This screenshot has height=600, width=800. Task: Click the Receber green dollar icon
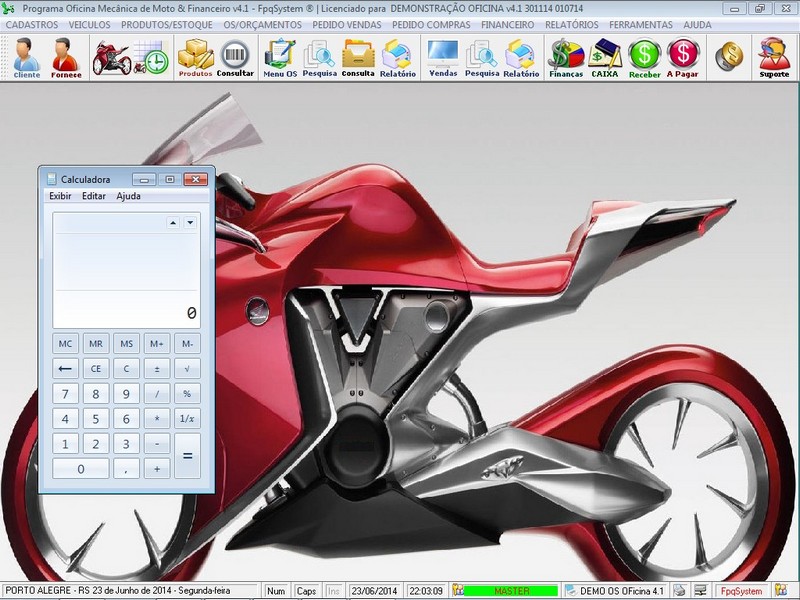(645, 57)
